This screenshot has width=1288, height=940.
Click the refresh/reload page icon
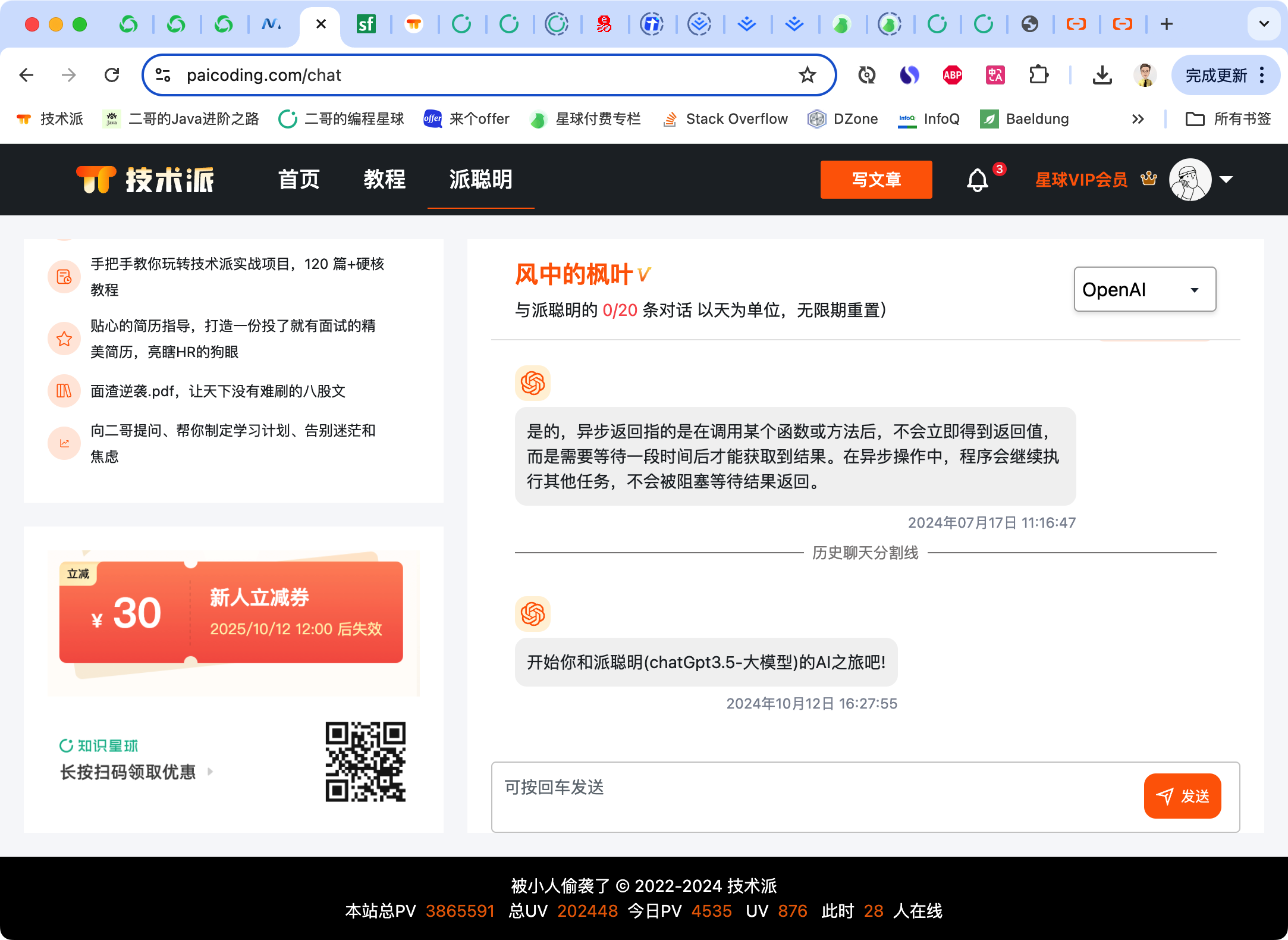click(x=113, y=75)
